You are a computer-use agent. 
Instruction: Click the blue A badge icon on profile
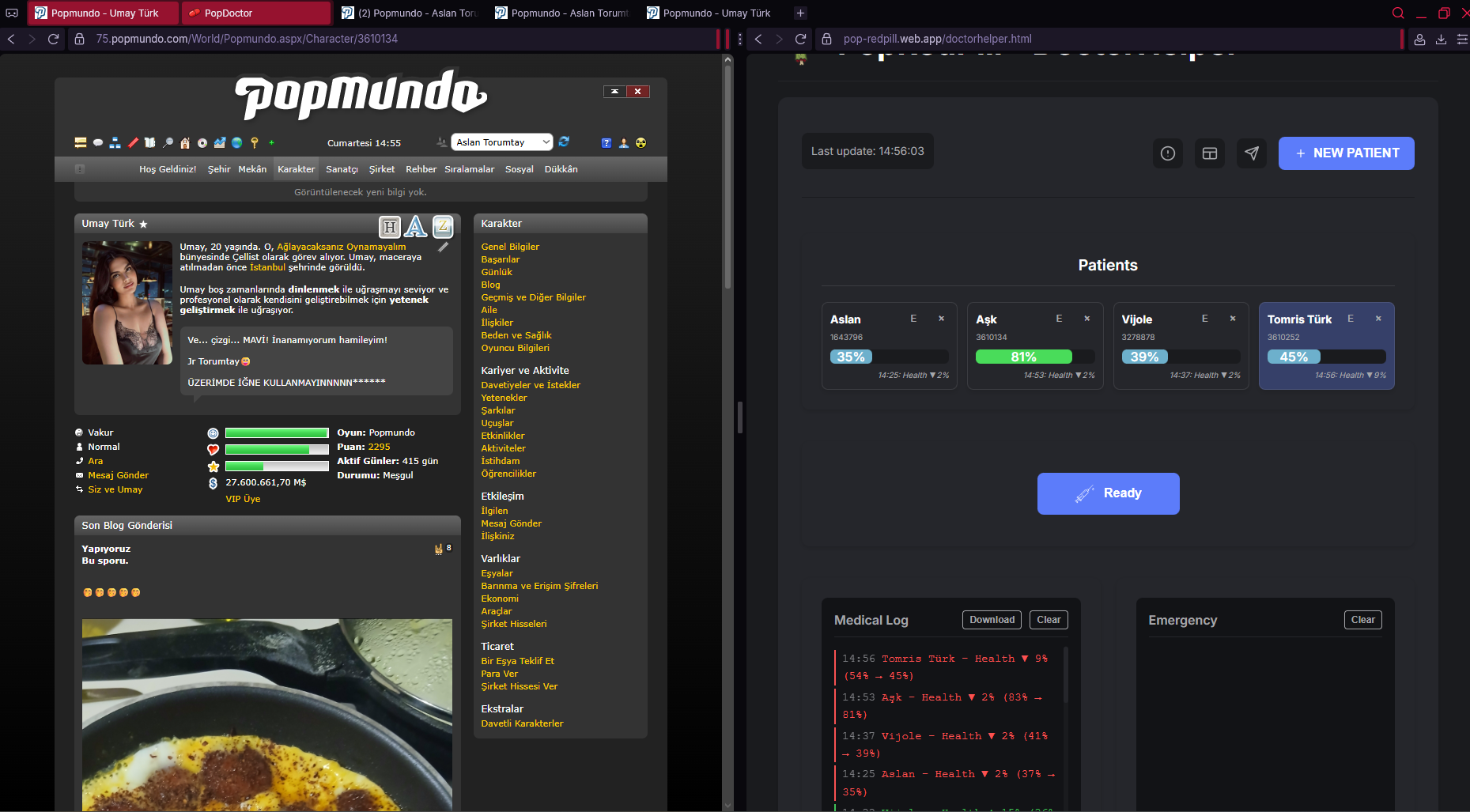[416, 227]
